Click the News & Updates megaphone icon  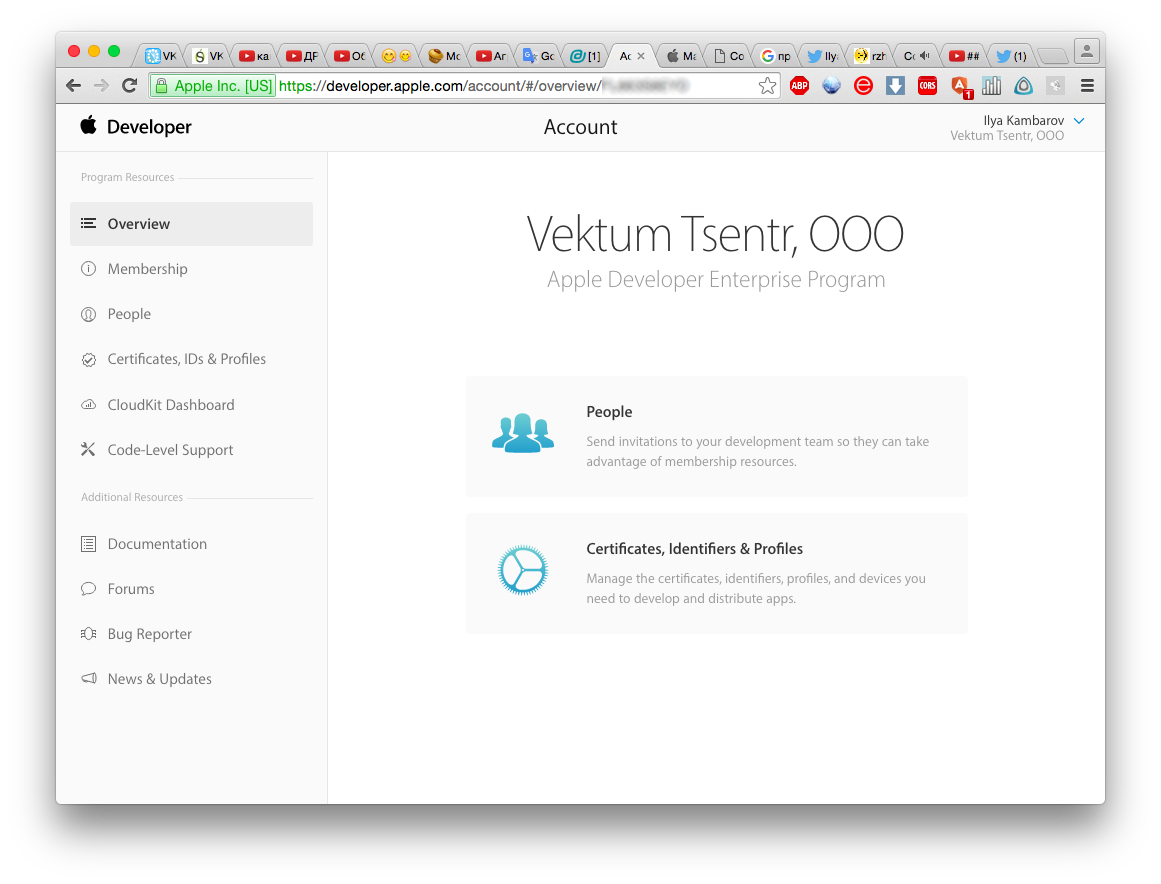(x=89, y=678)
